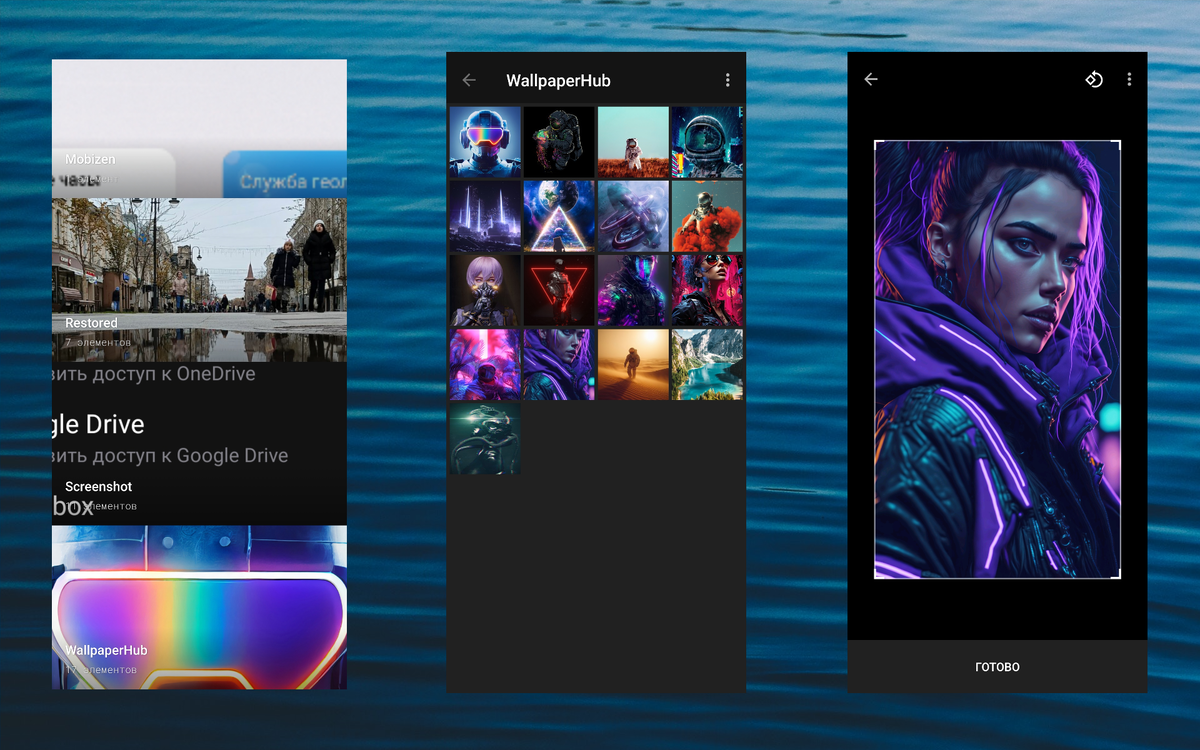Select the purple glowing towers wallpaper thumbnail

pyautogui.click(x=485, y=216)
